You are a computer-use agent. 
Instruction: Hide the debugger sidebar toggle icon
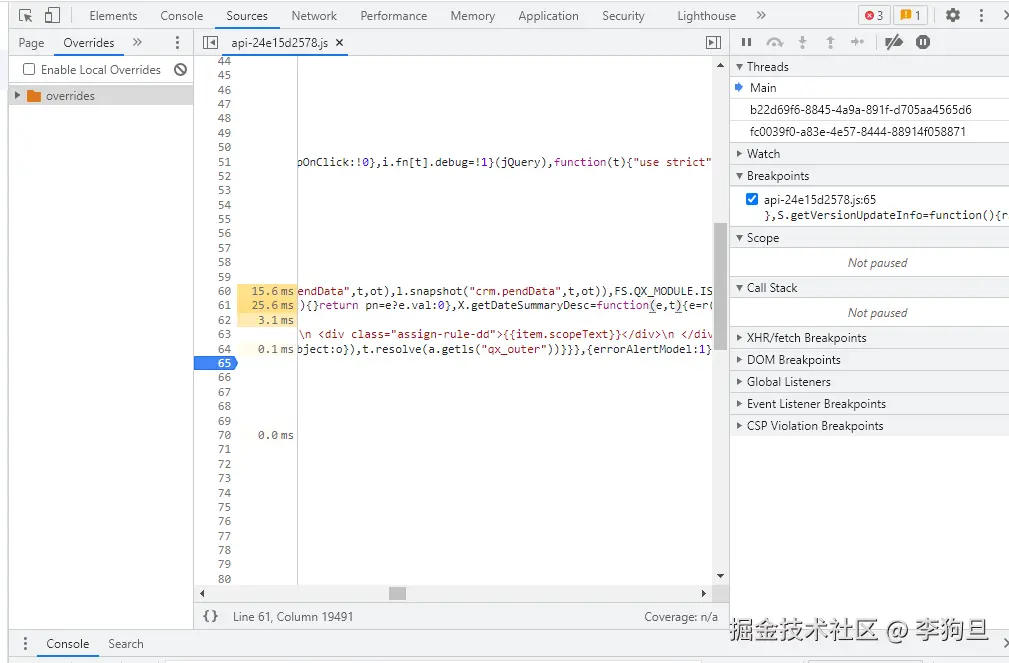point(713,42)
